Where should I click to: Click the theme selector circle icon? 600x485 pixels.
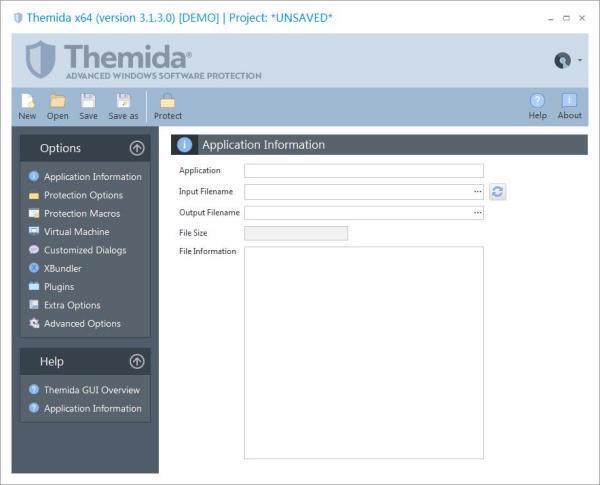click(562, 60)
